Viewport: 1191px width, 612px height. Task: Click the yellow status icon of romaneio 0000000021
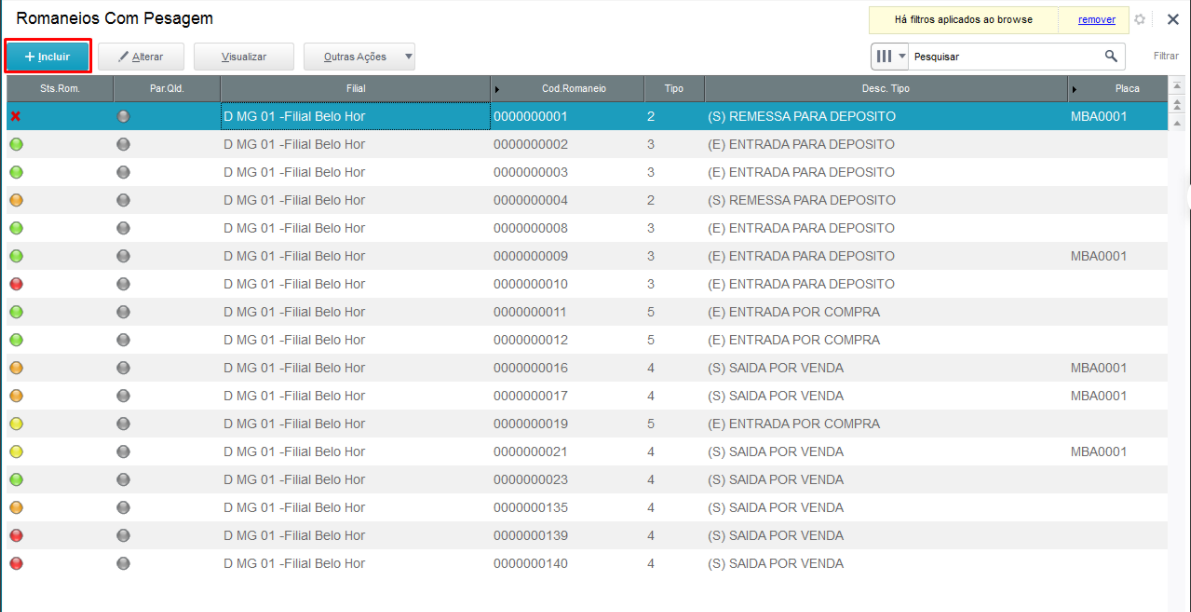pos(16,452)
